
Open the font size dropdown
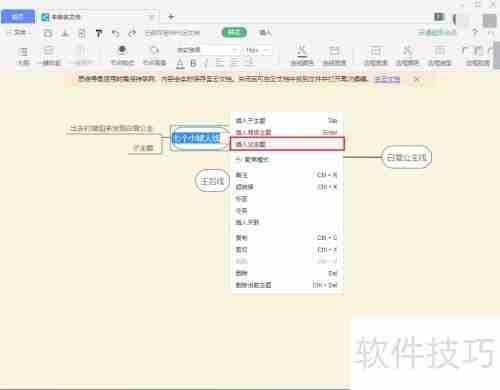coord(258,50)
